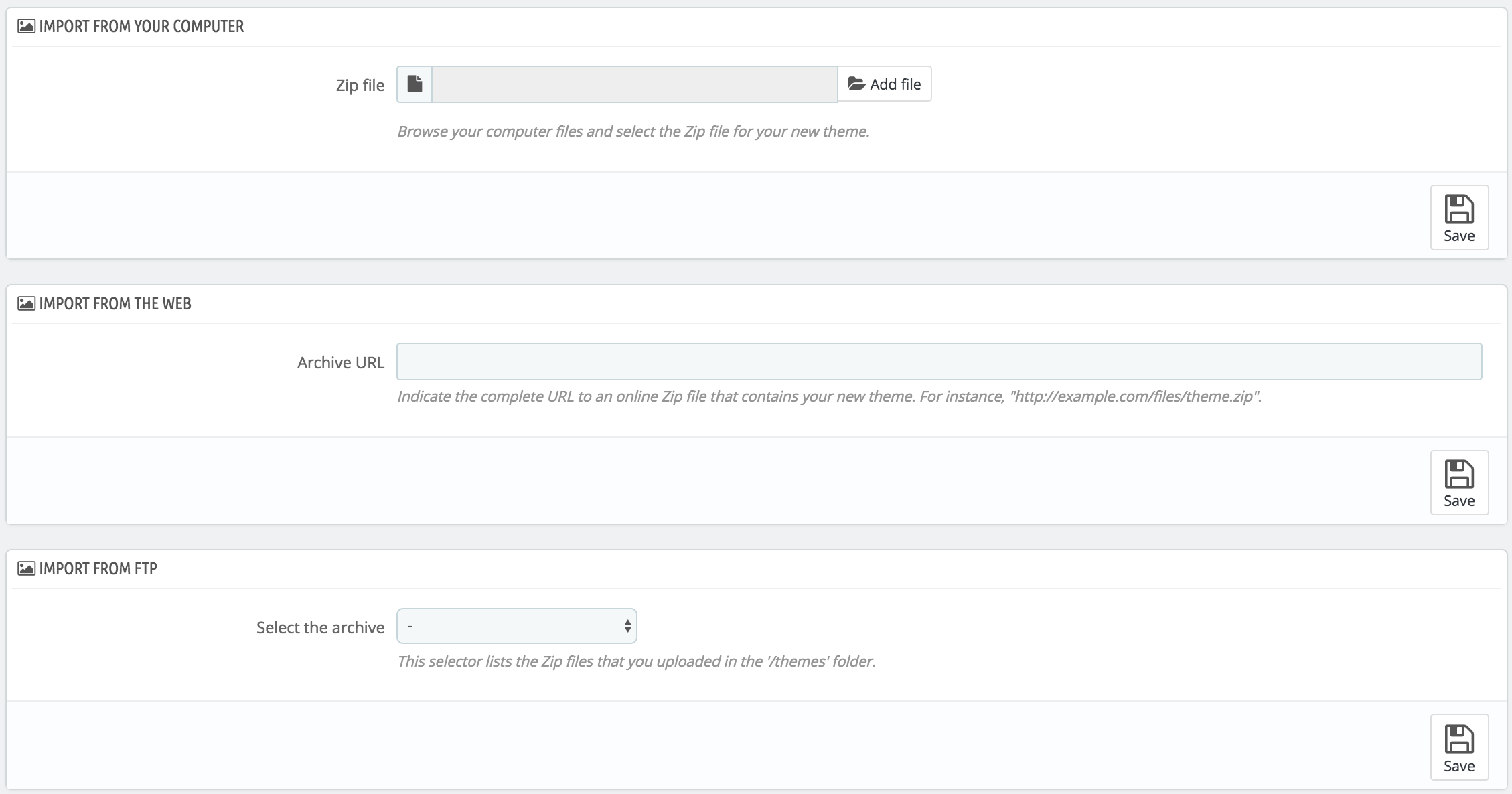Click the picture icon beside Import From Your Computer

(26, 26)
